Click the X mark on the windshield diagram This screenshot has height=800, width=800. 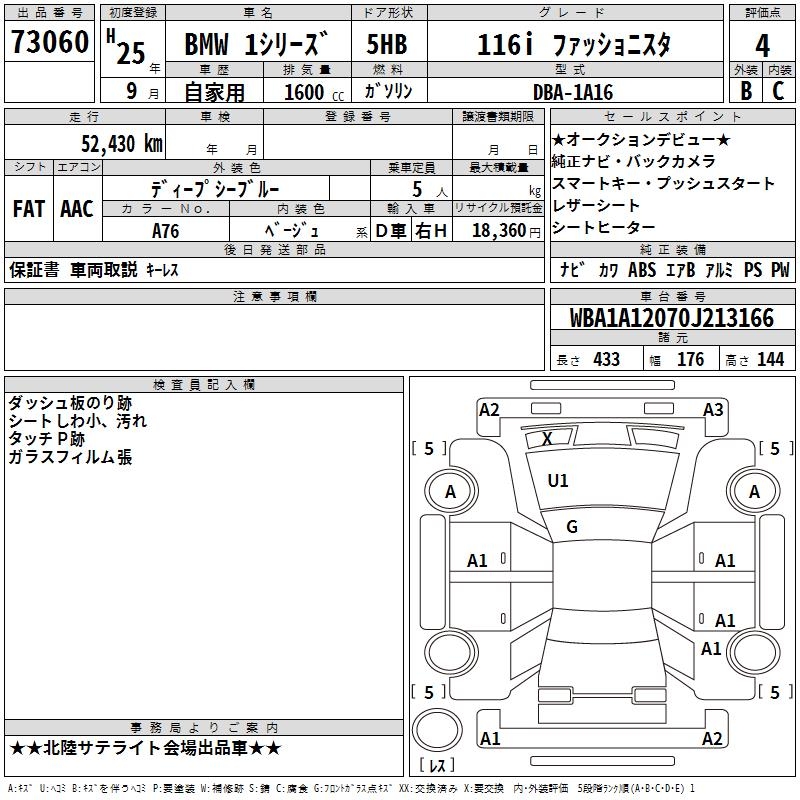point(547,438)
